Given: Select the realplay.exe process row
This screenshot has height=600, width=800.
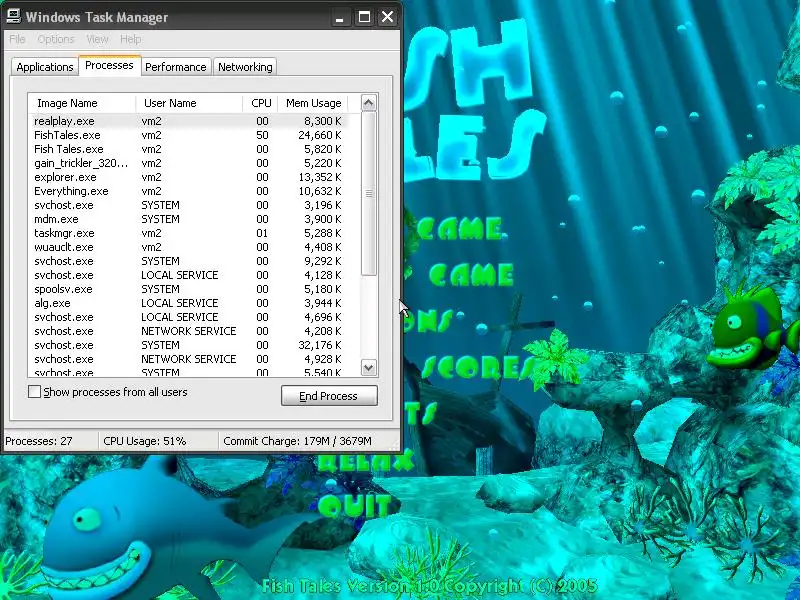Looking at the screenshot, I should tap(188, 121).
